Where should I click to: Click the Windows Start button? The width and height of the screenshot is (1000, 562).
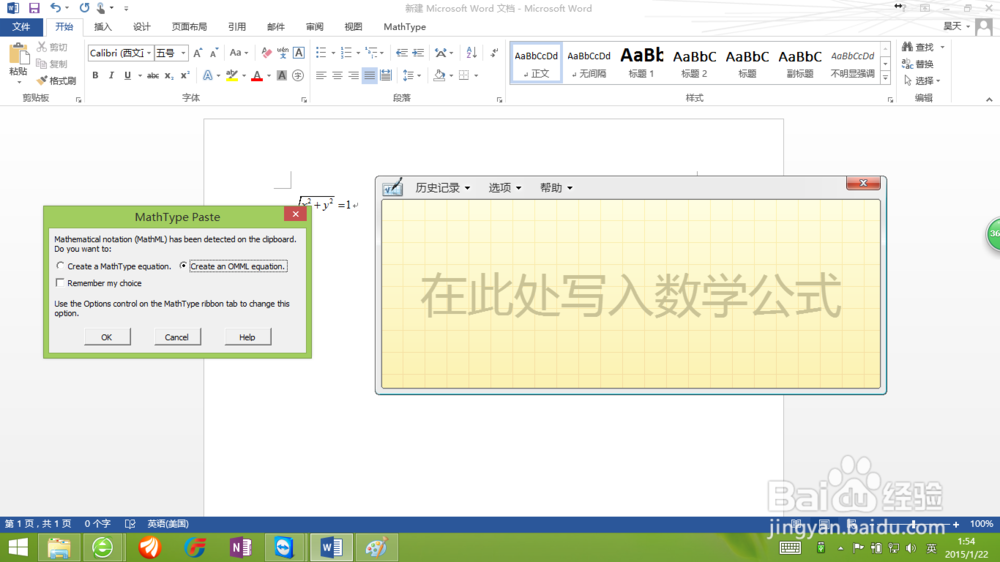(18, 547)
